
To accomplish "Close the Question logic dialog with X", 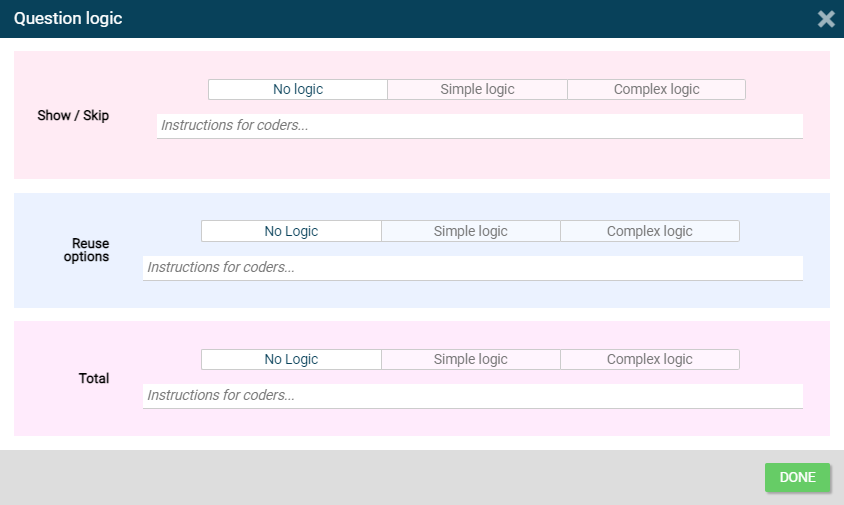I will coord(826,19).
